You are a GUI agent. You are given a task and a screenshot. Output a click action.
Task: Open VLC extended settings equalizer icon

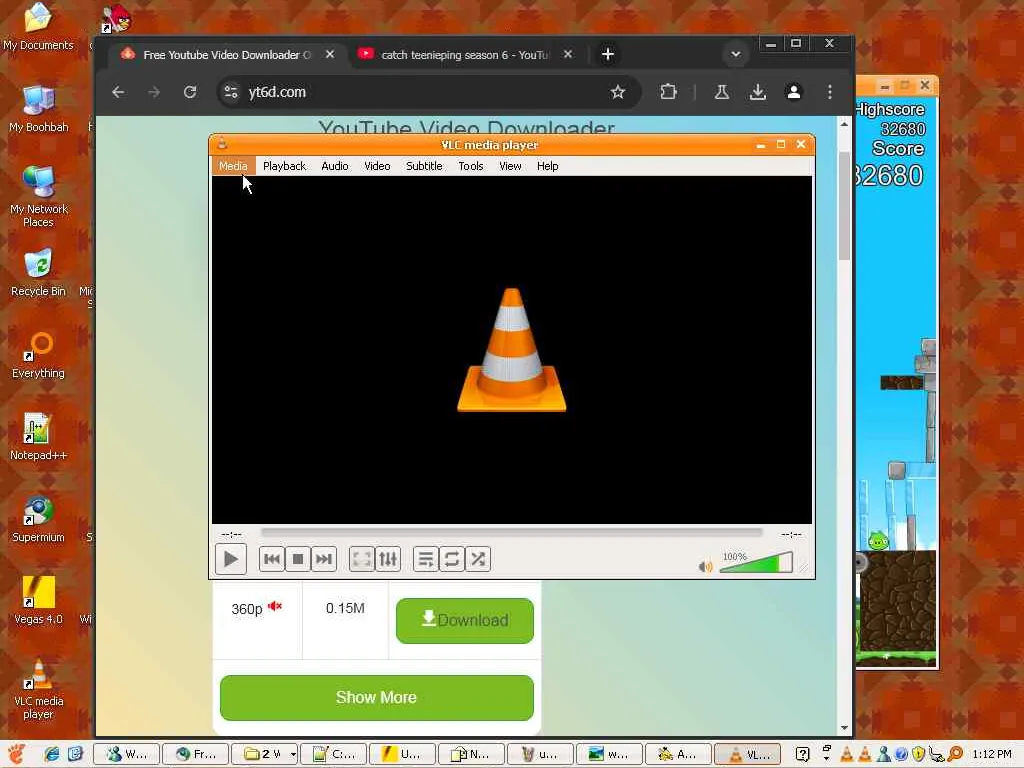(388, 559)
